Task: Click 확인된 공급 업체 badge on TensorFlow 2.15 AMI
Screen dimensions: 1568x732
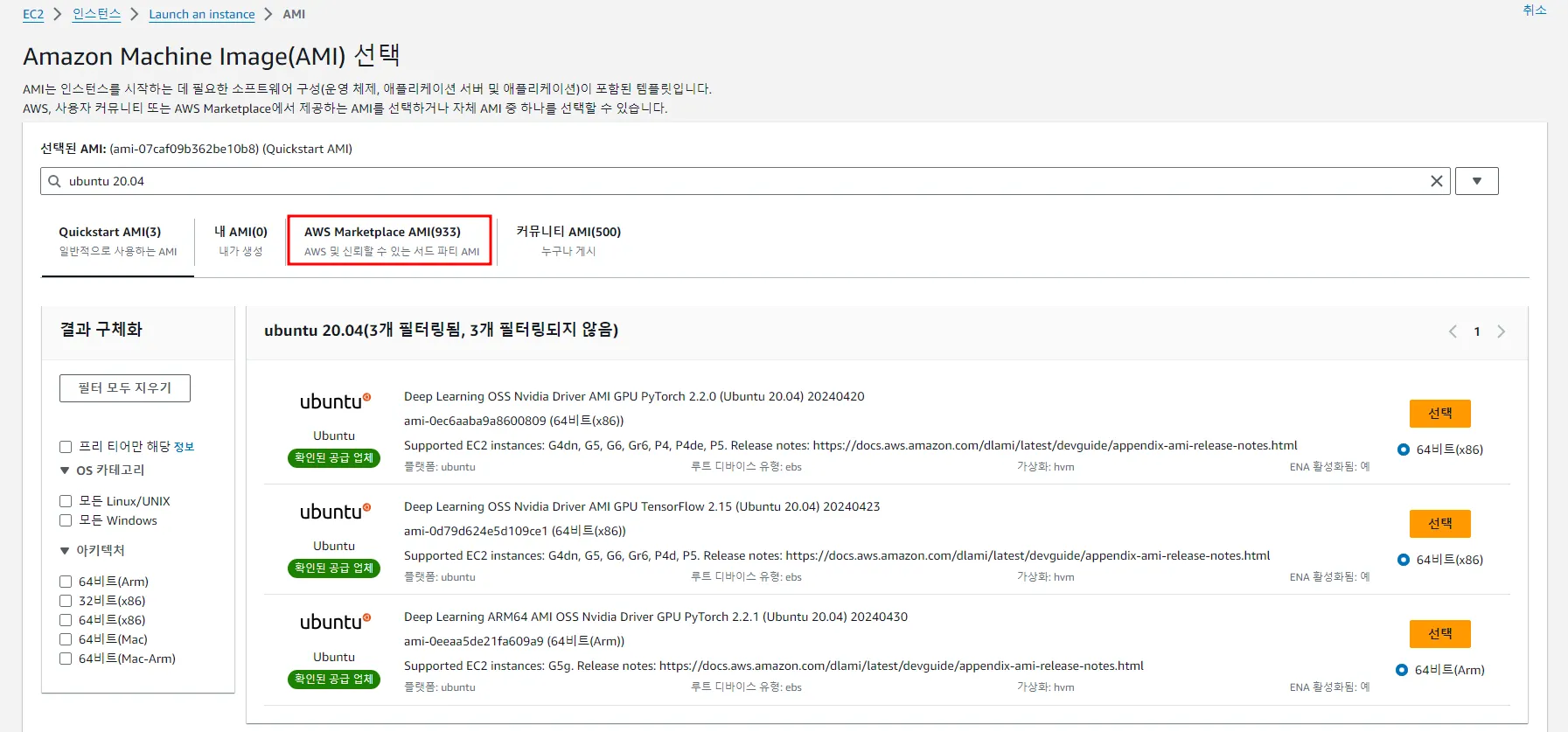Action: tap(334, 568)
